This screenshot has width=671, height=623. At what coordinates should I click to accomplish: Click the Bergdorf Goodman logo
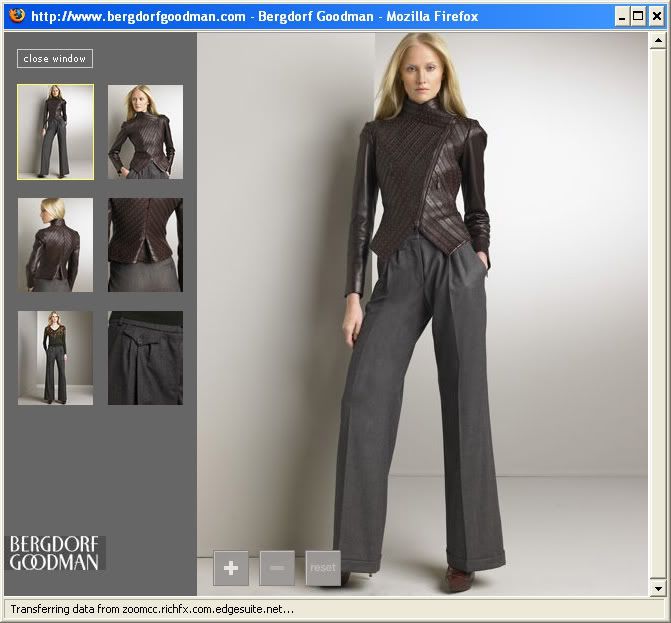[x=55, y=553]
